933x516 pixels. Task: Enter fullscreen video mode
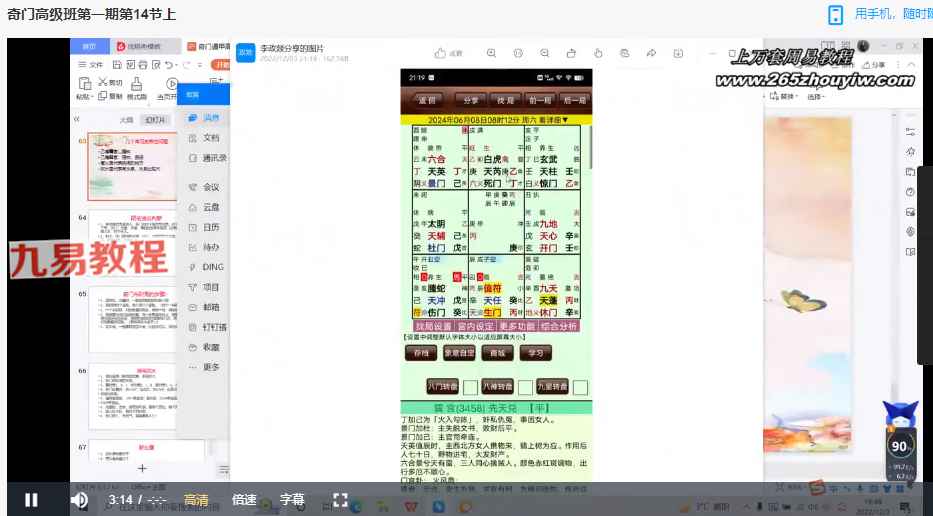click(x=340, y=500)
